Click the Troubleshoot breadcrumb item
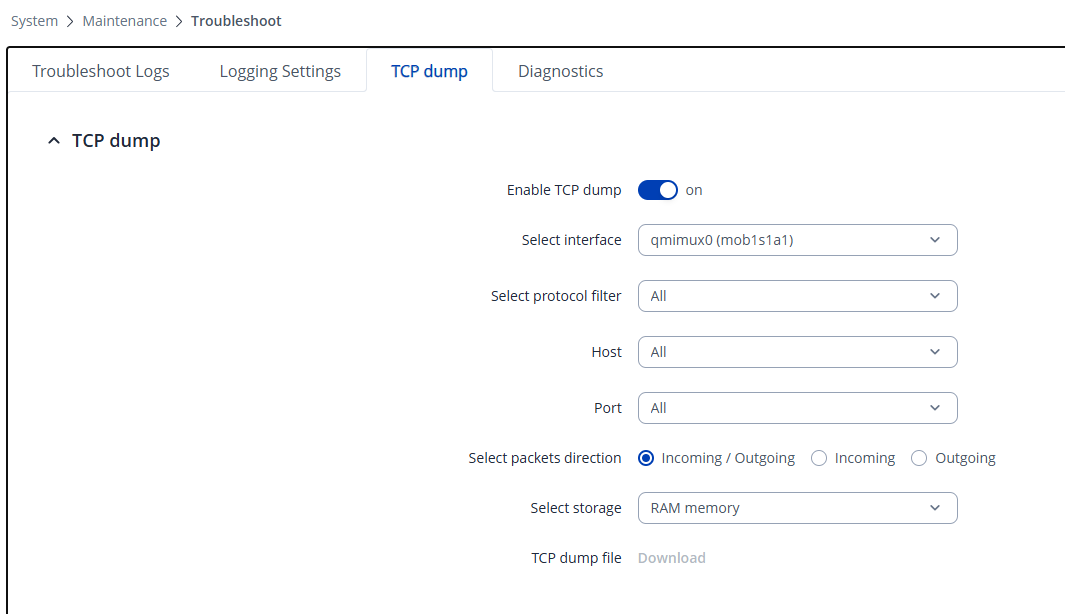Screen dimensions: 1065x614 236,21
